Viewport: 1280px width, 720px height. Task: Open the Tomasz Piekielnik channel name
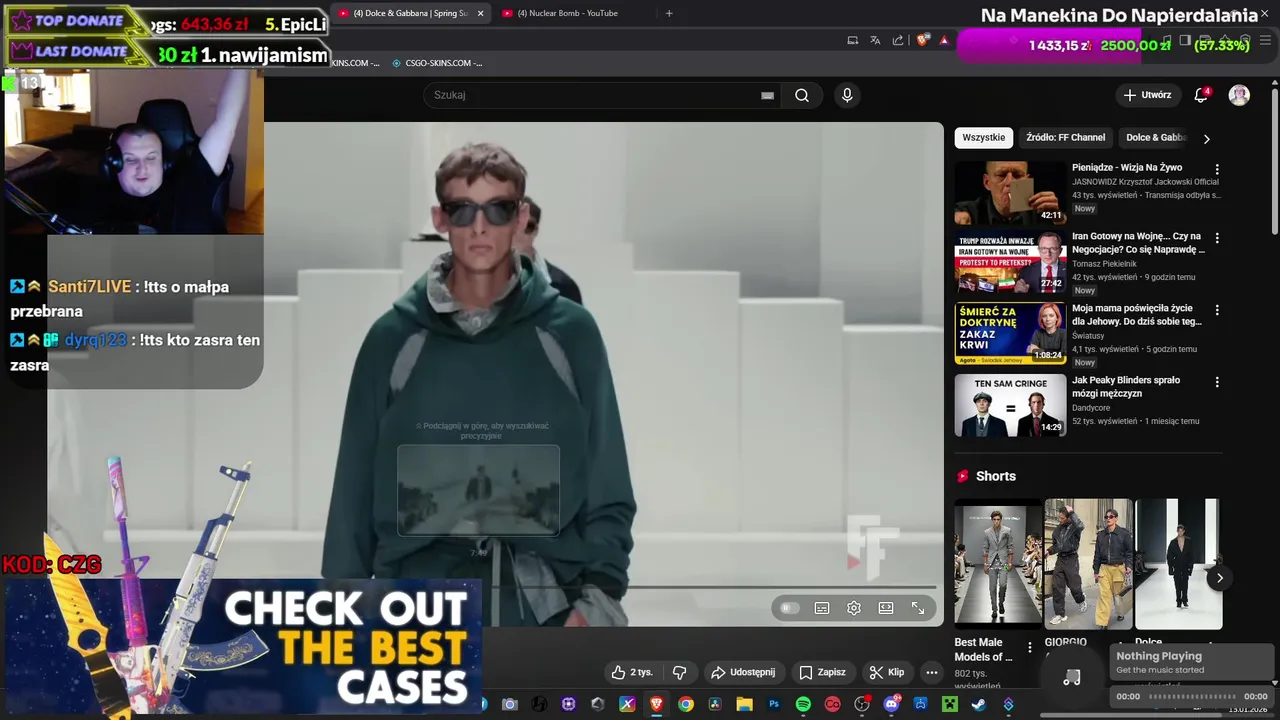pyautogui.click(x=1104, y=264)
